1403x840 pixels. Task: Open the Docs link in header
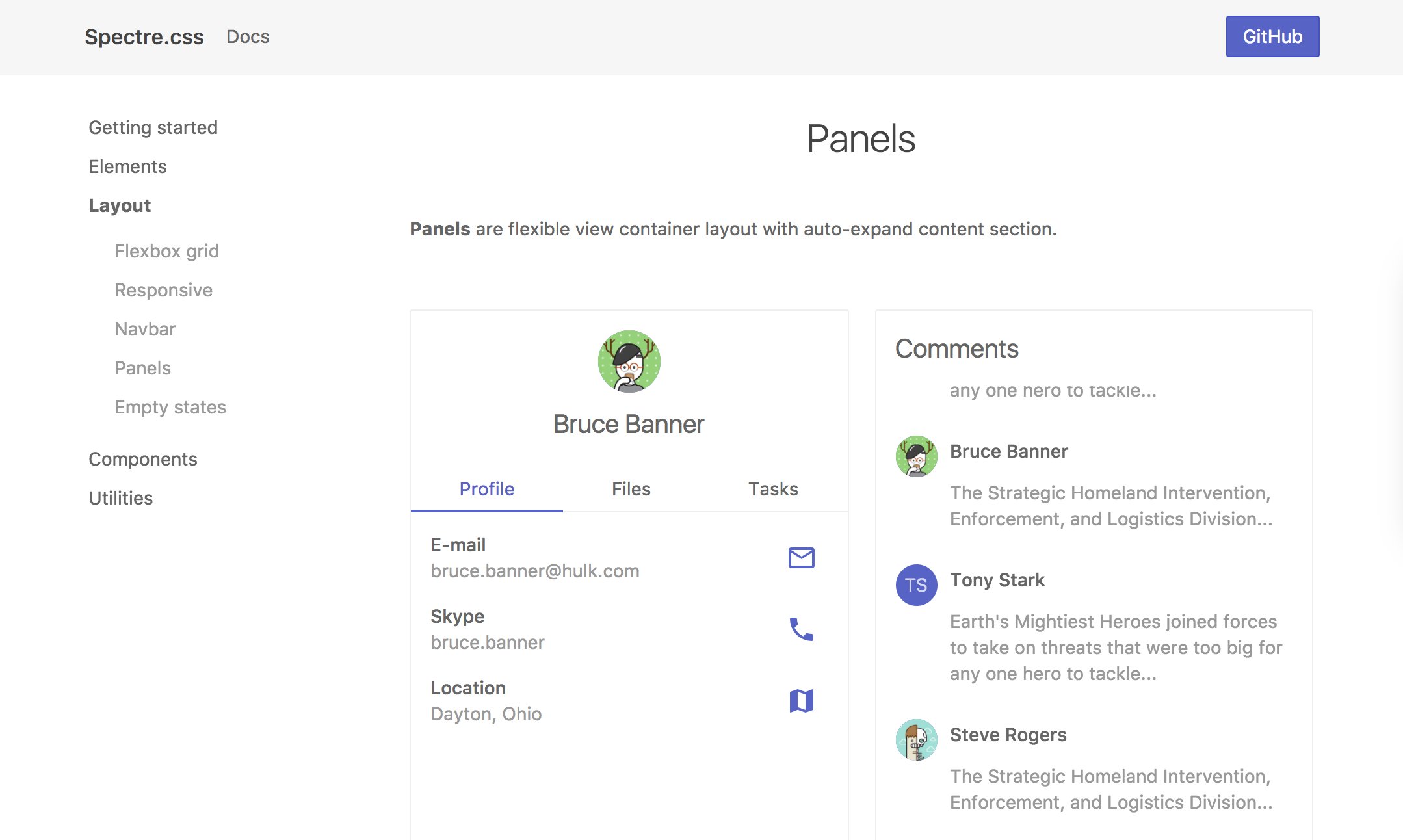click(248, 36)
